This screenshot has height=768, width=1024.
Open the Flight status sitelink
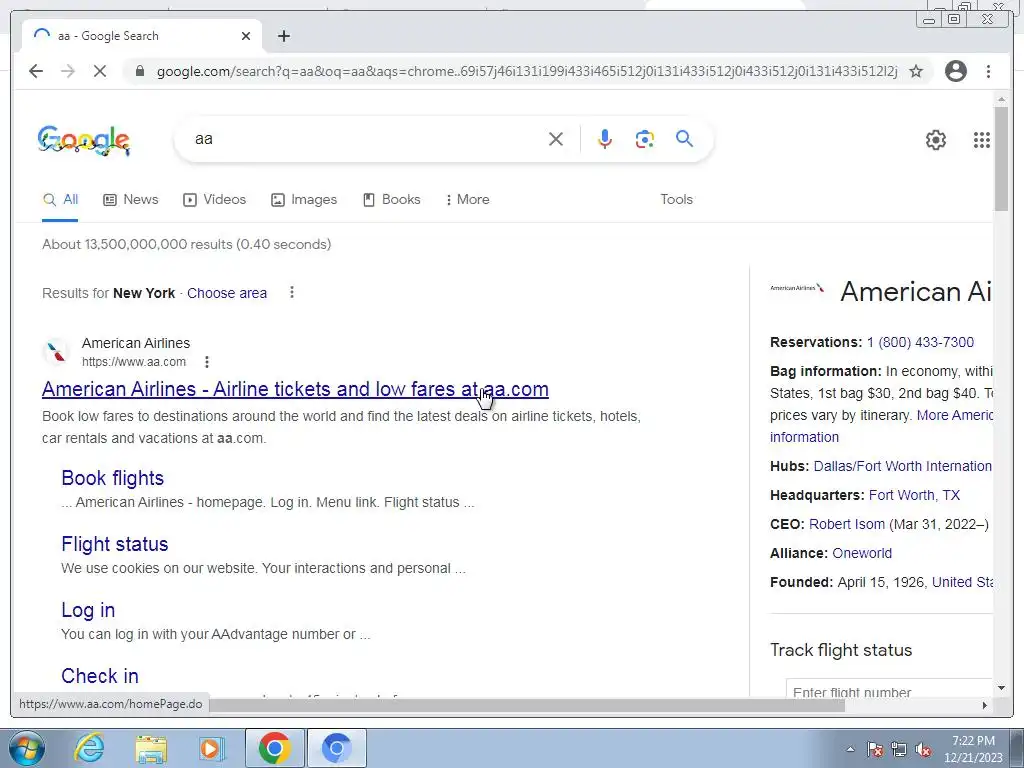click(115, 544)
